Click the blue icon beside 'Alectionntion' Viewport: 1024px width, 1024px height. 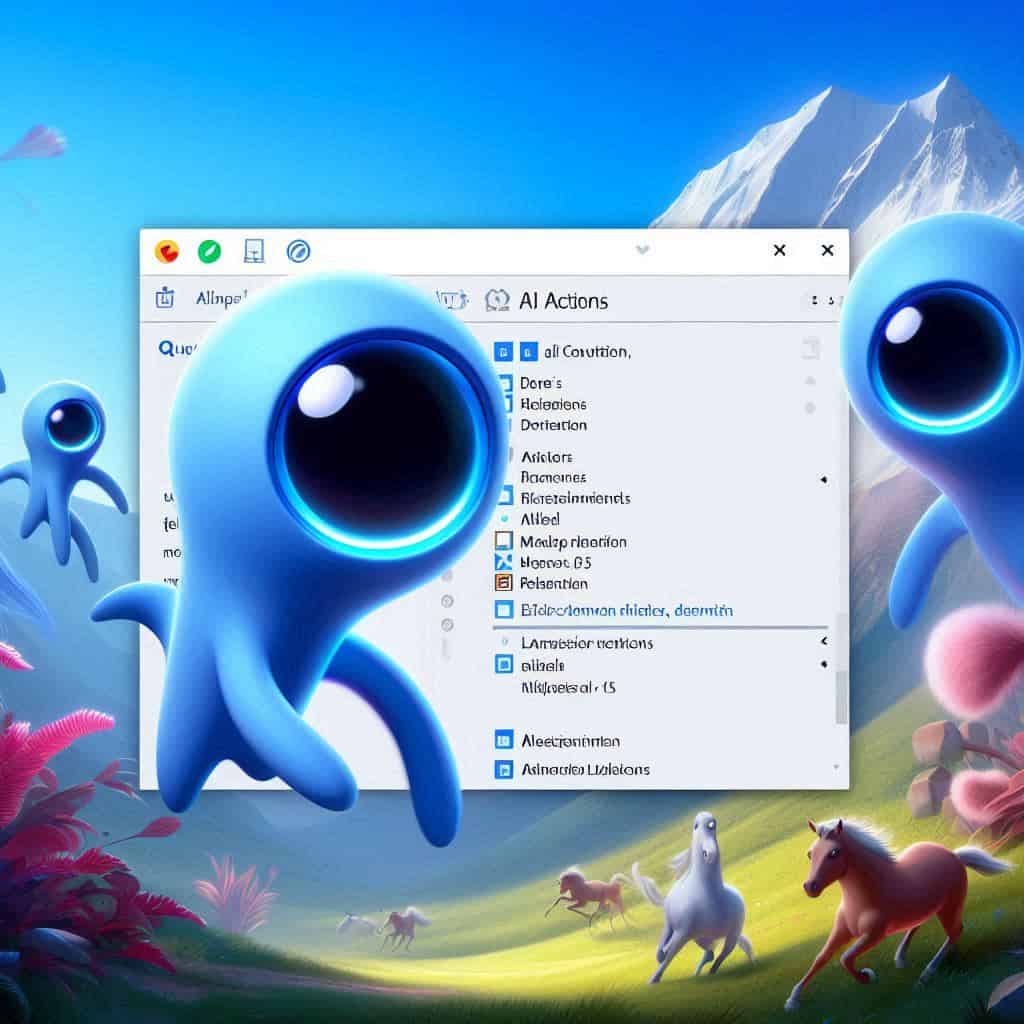pyautogui.click(x=504, y=740)
